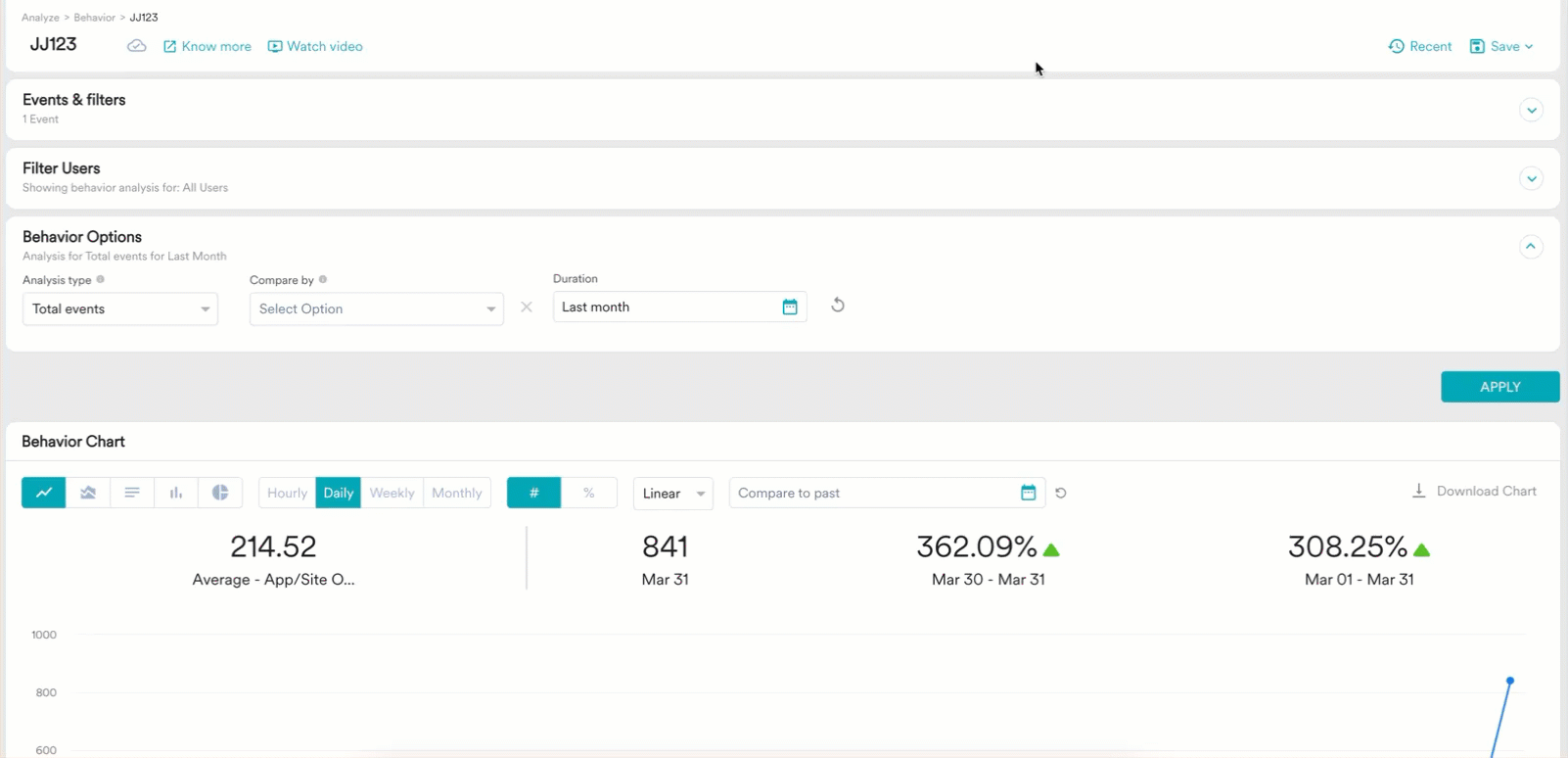This screenshot has height=758, width=1568.
Task: Select the horizontal bar list chart icon
Action: point(132,493)
